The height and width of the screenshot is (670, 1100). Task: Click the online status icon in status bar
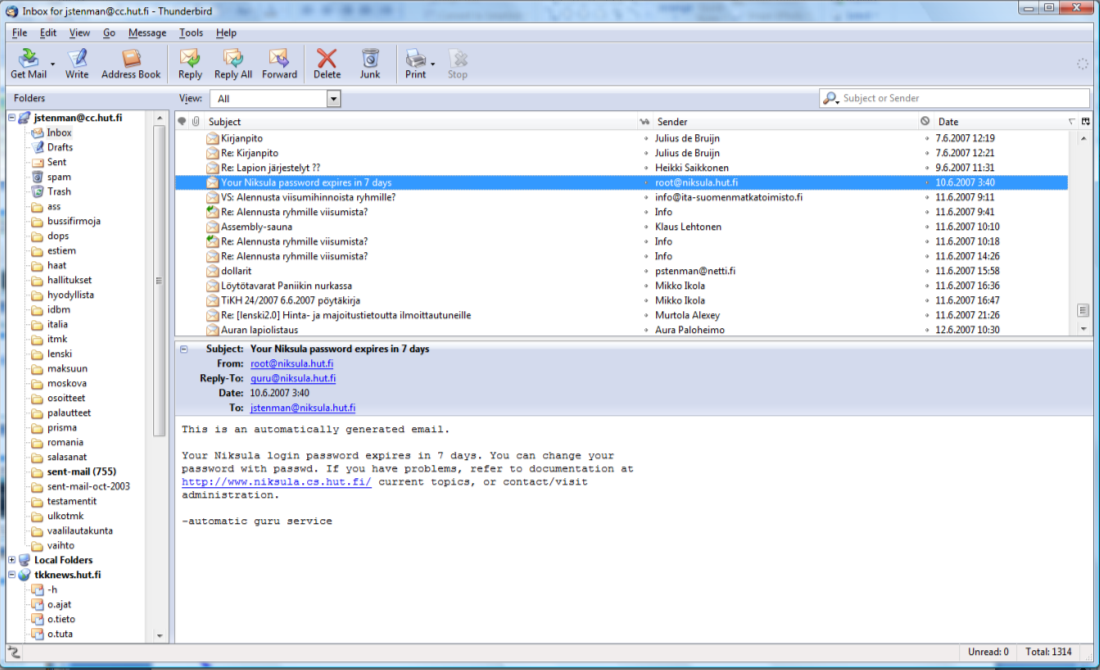[x=13, y=652]
